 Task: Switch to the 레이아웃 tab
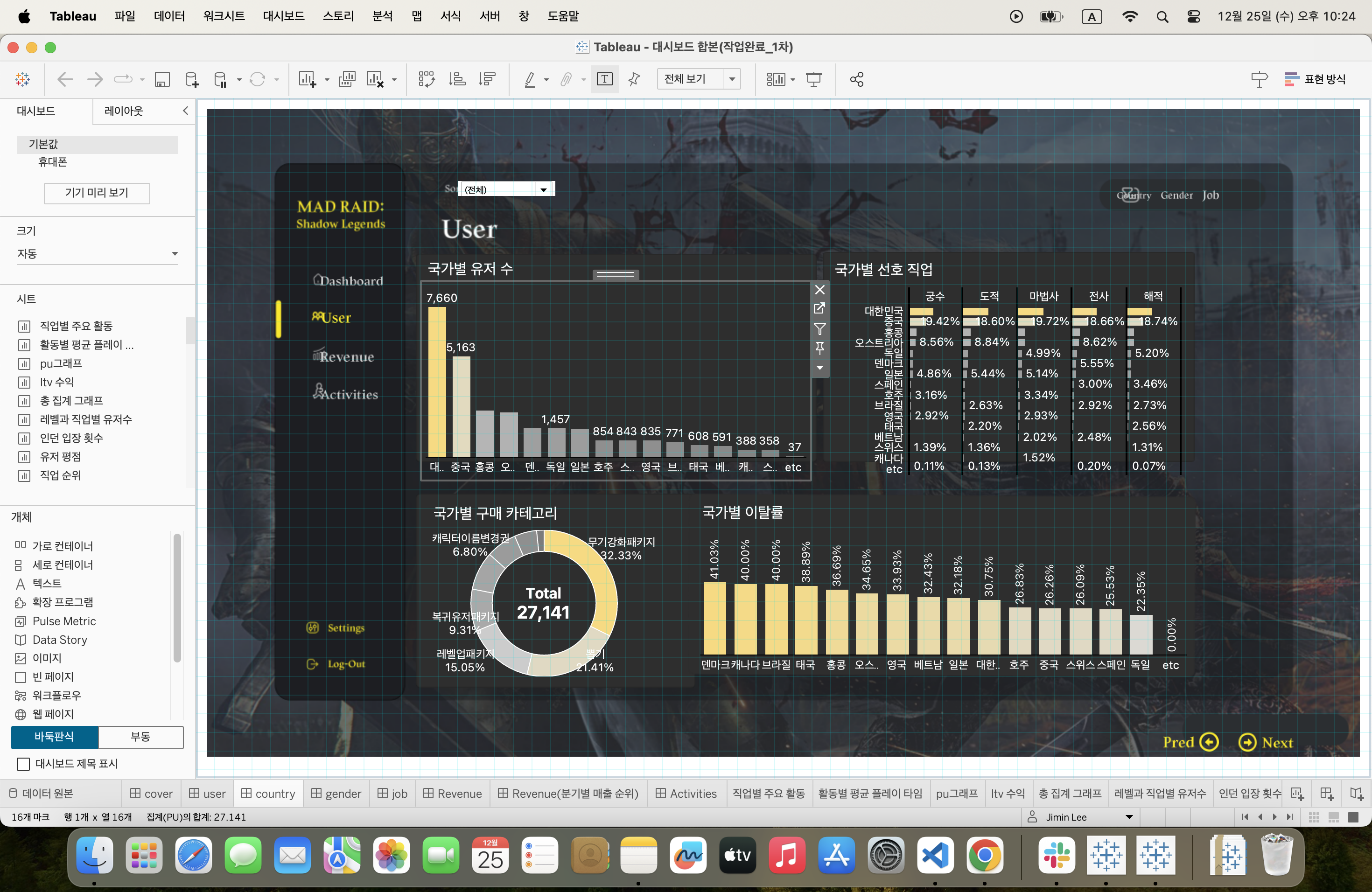(123, 111)
